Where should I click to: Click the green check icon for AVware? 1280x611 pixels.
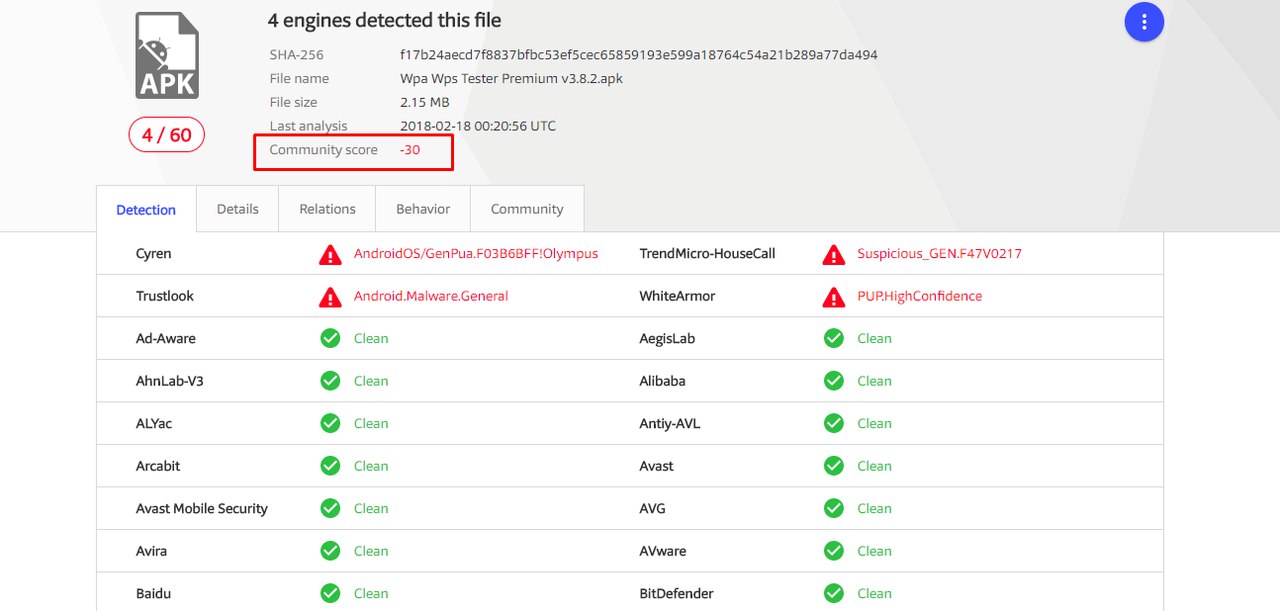tap(833, 551)
